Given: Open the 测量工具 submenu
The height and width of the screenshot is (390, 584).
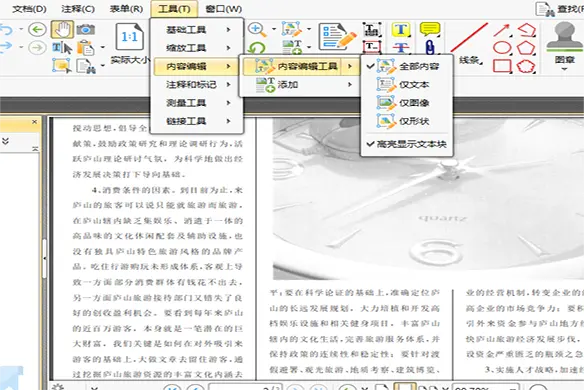Looking at the screenshot, I should [x=197, y=103].
